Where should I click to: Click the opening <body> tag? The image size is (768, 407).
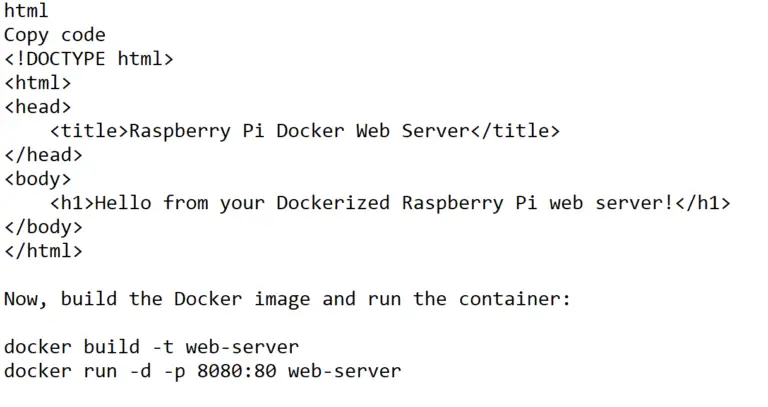(38, 179)
